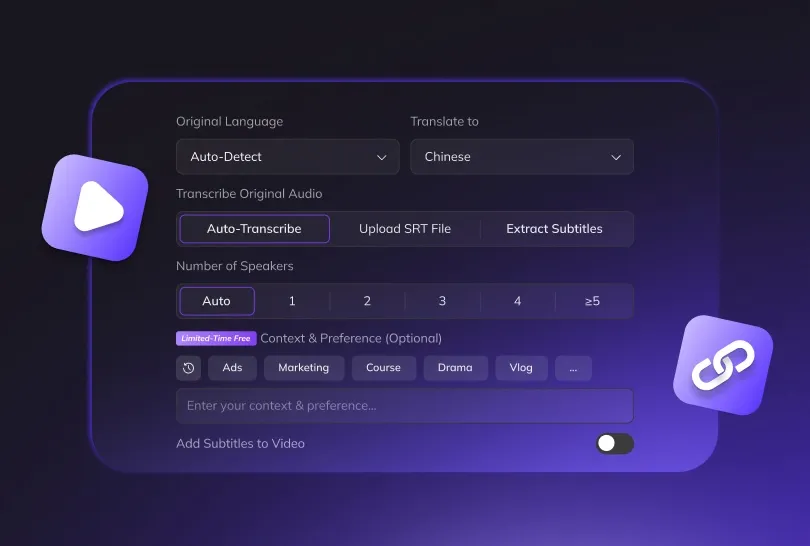Choose Upload SRT File option
The image size is (810, 546).
coord(405,229)
